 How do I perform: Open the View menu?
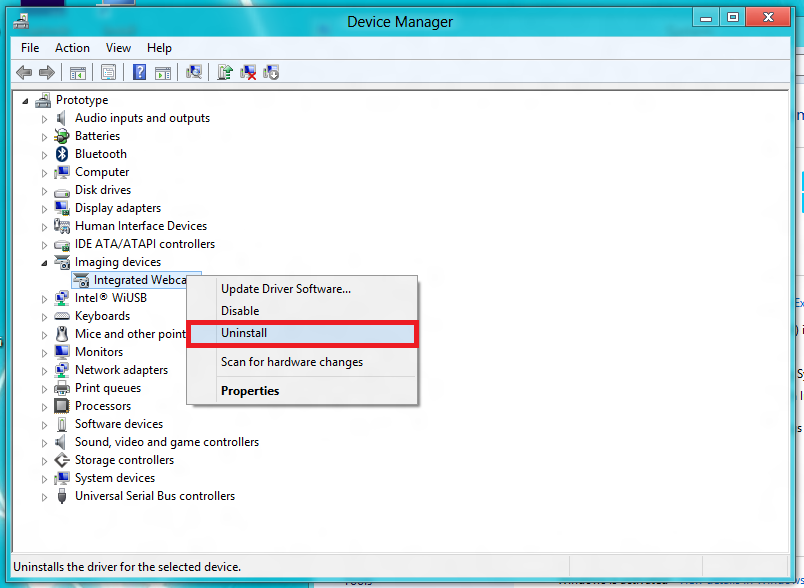[x=118, y=48]
